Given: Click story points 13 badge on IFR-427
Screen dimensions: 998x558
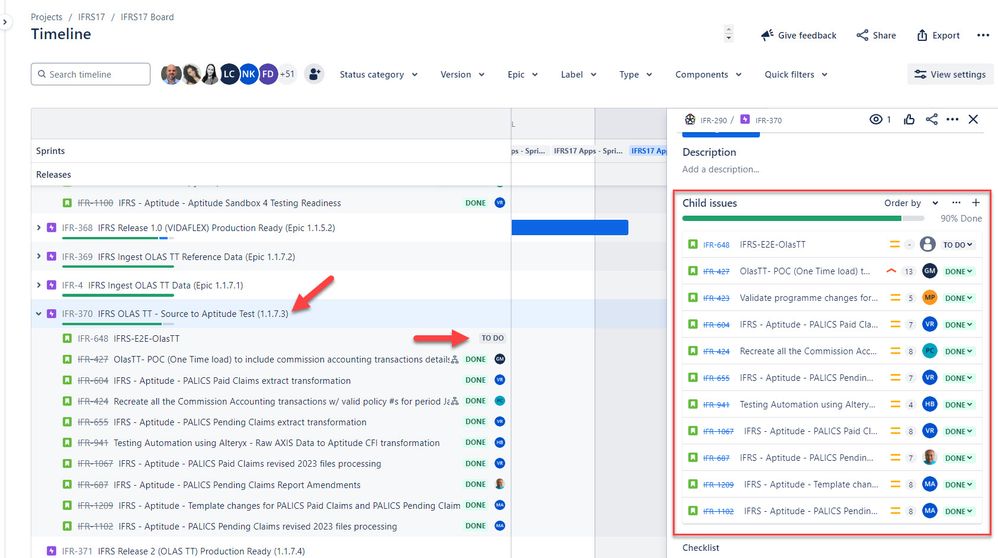Looking at the screenshot, I should [909, 271].
